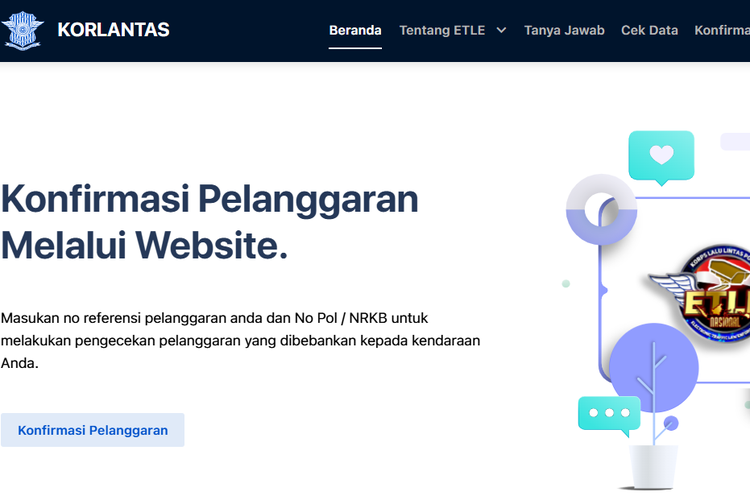Expand the Tentang ETLE dropdown chevron
This screenshot has height=500, width=750.
pyautogui.click(x=501, y=30)
